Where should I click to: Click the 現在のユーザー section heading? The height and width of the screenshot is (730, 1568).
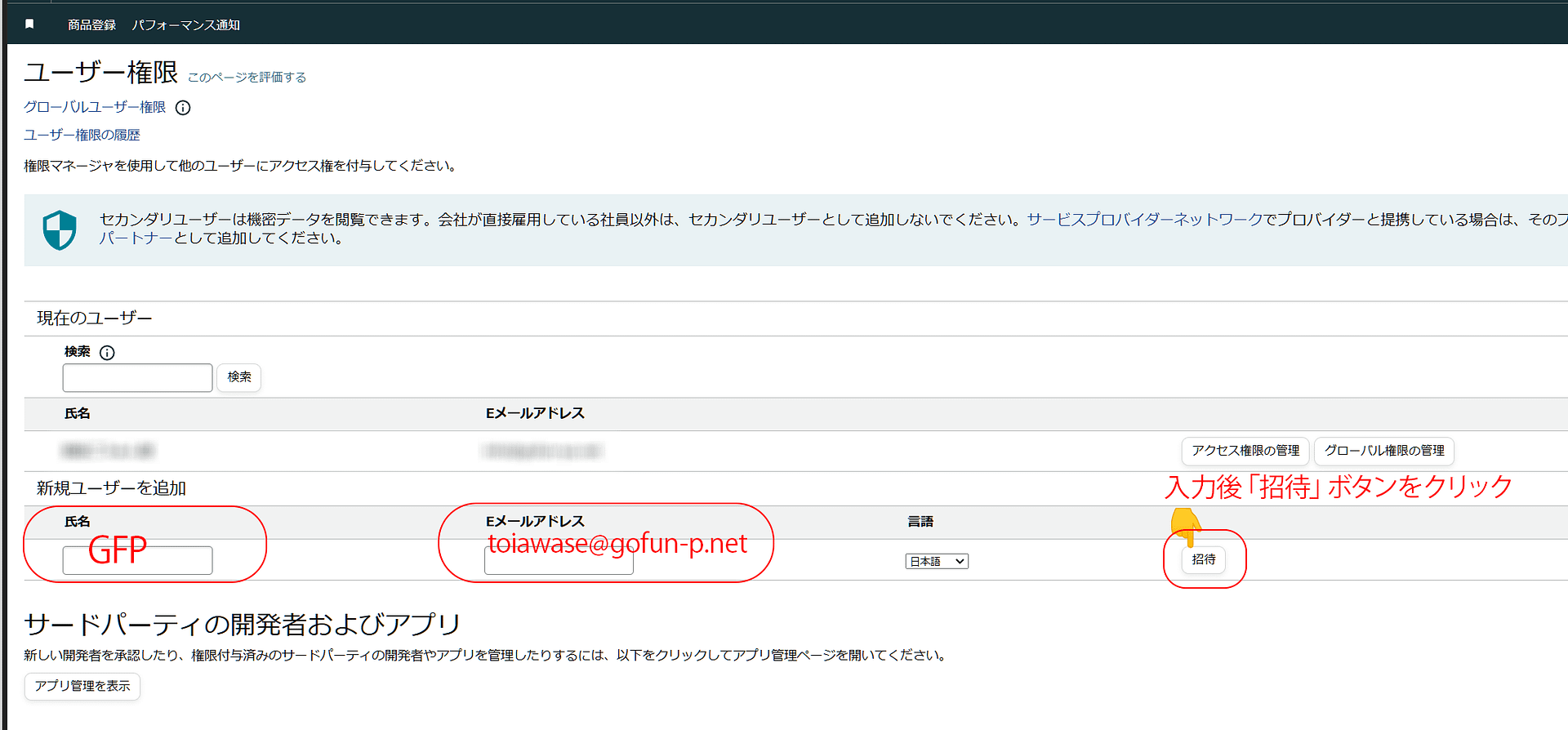95,318
